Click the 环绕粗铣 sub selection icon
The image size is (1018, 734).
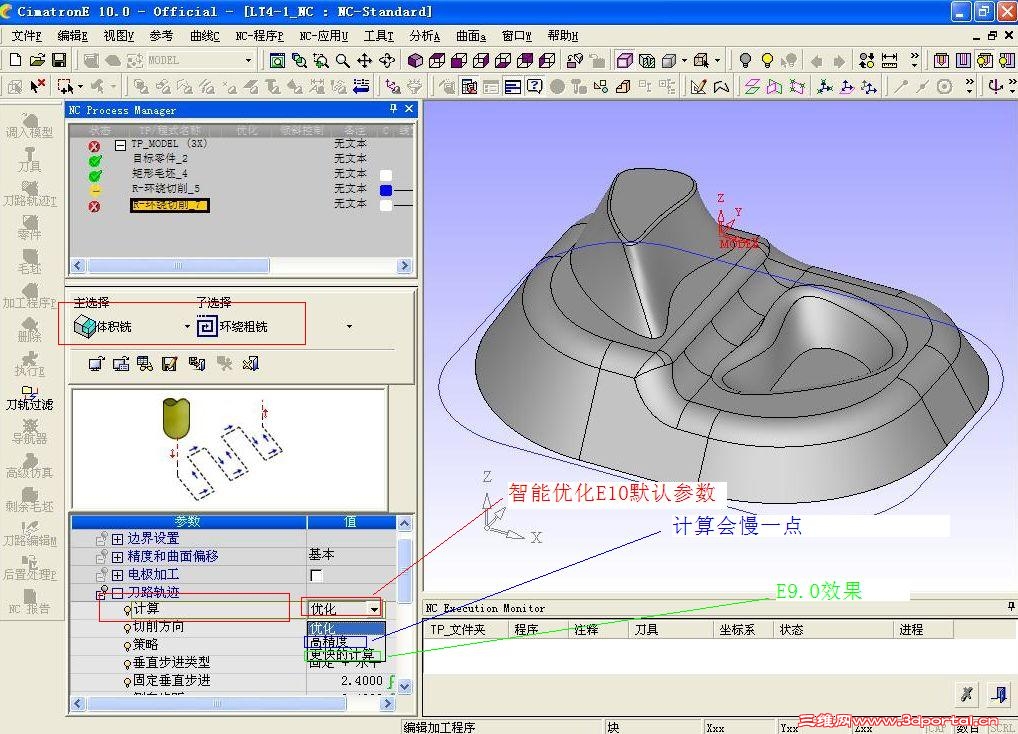pos(206,326)
